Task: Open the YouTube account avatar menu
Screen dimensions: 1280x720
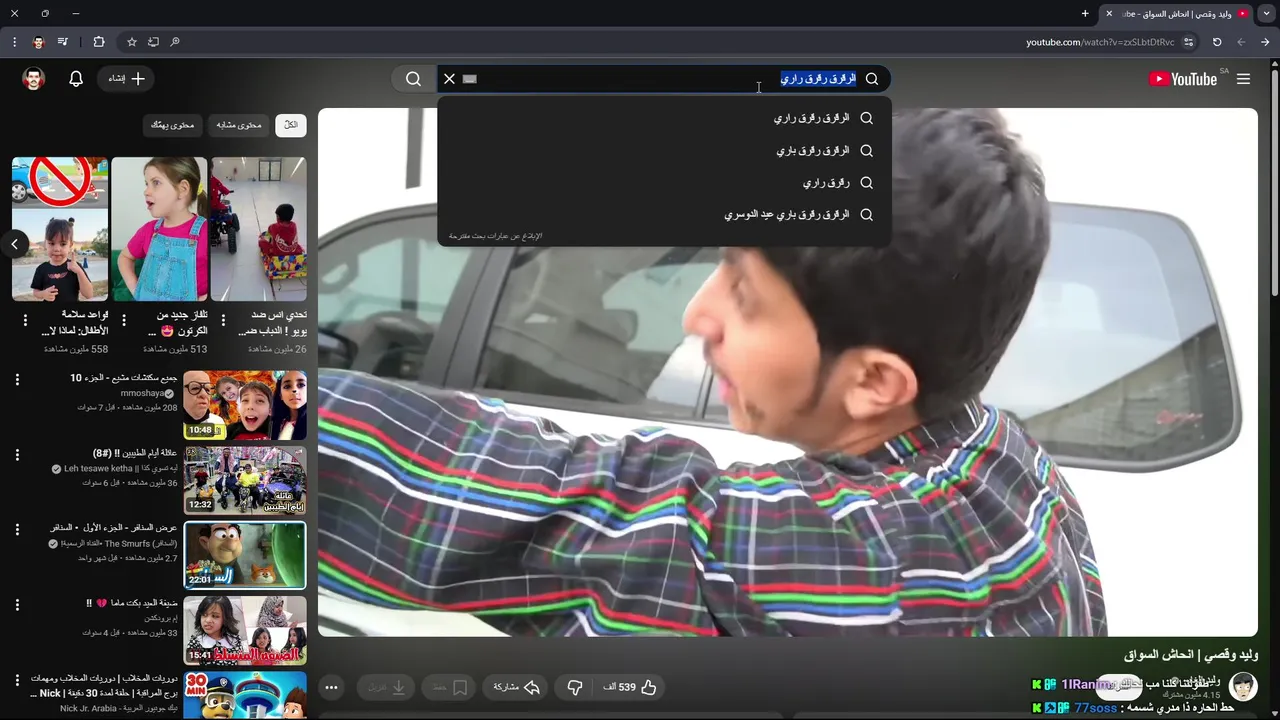Action: (x=34, y=79)
